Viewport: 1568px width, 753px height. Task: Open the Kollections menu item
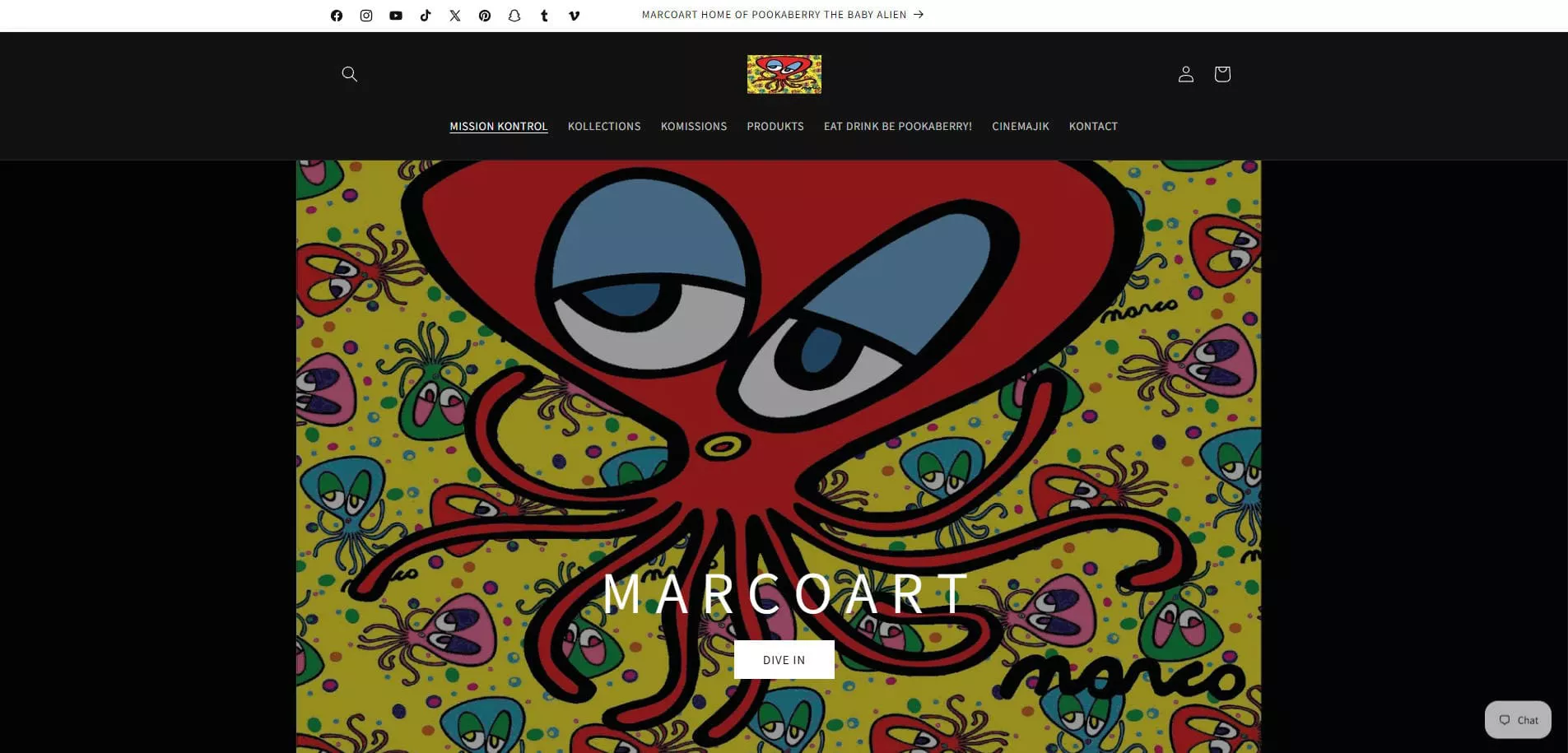coord(604,127)
